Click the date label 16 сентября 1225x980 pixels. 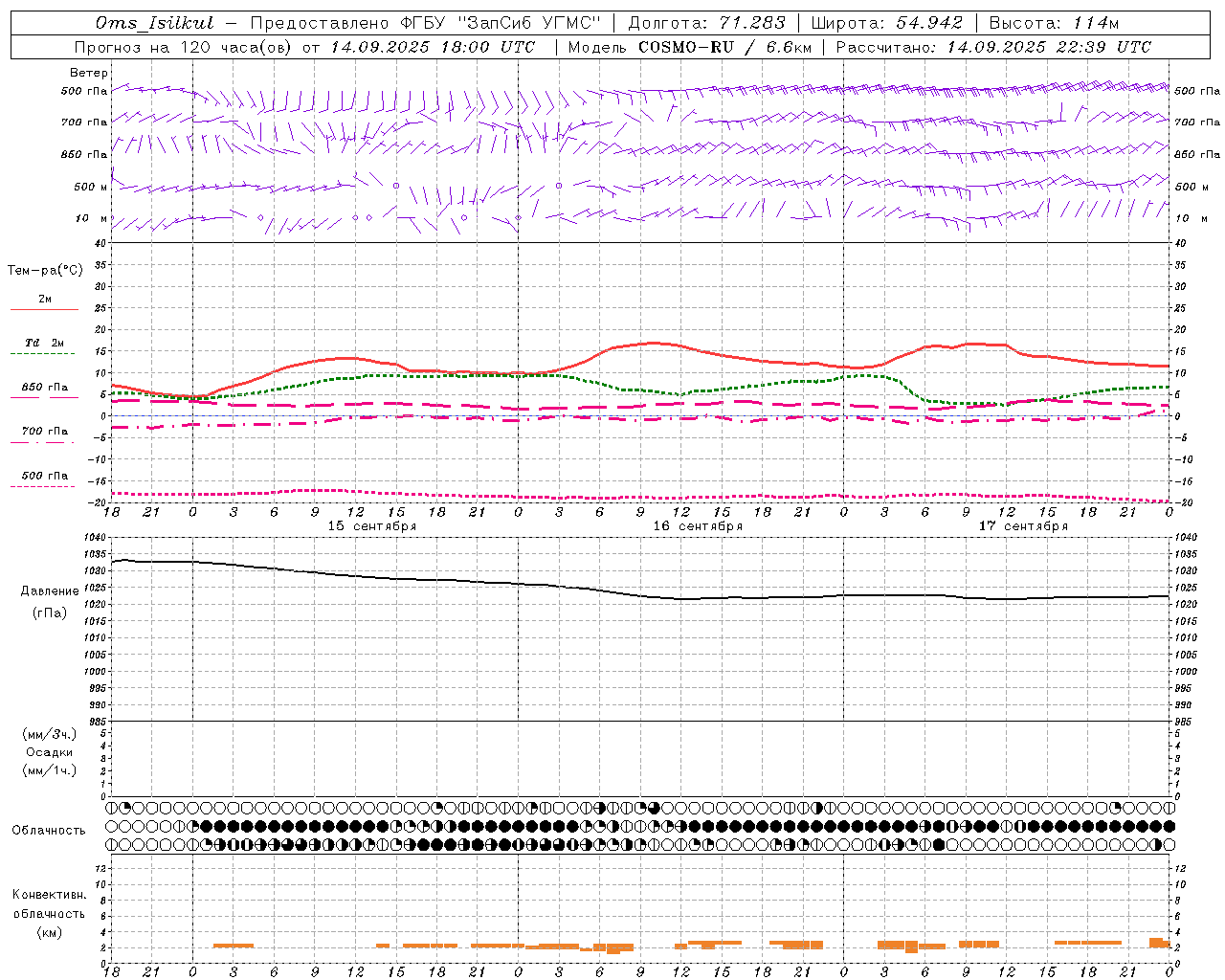pos(698,526)
